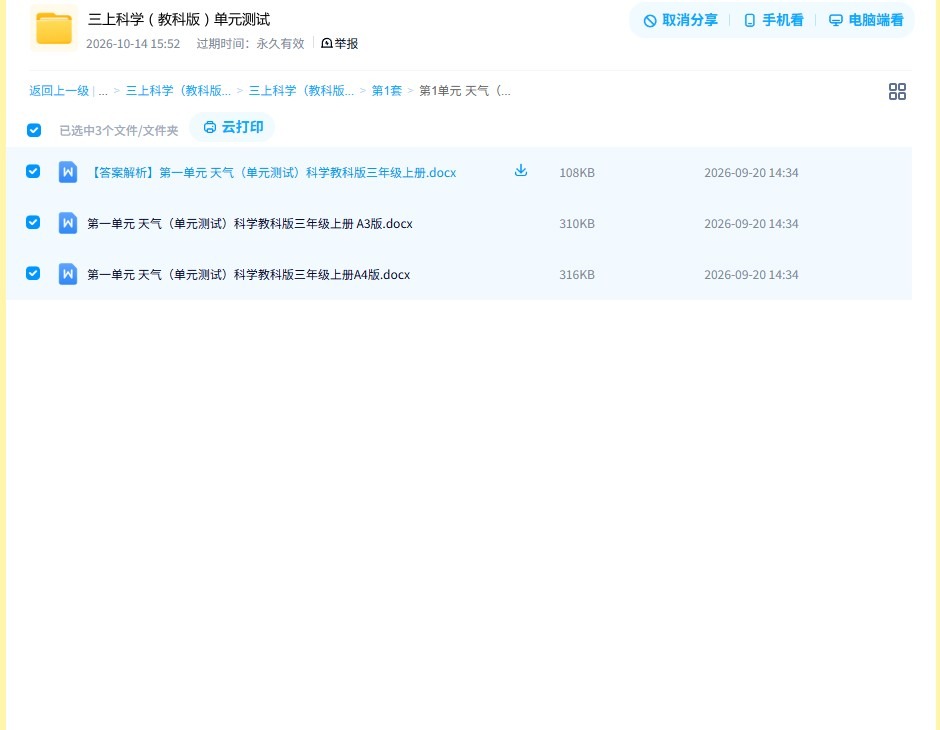Open 电脑端看 desktop viewing option
The width and height of the screenshot is (940, 730).
point(866,20)
